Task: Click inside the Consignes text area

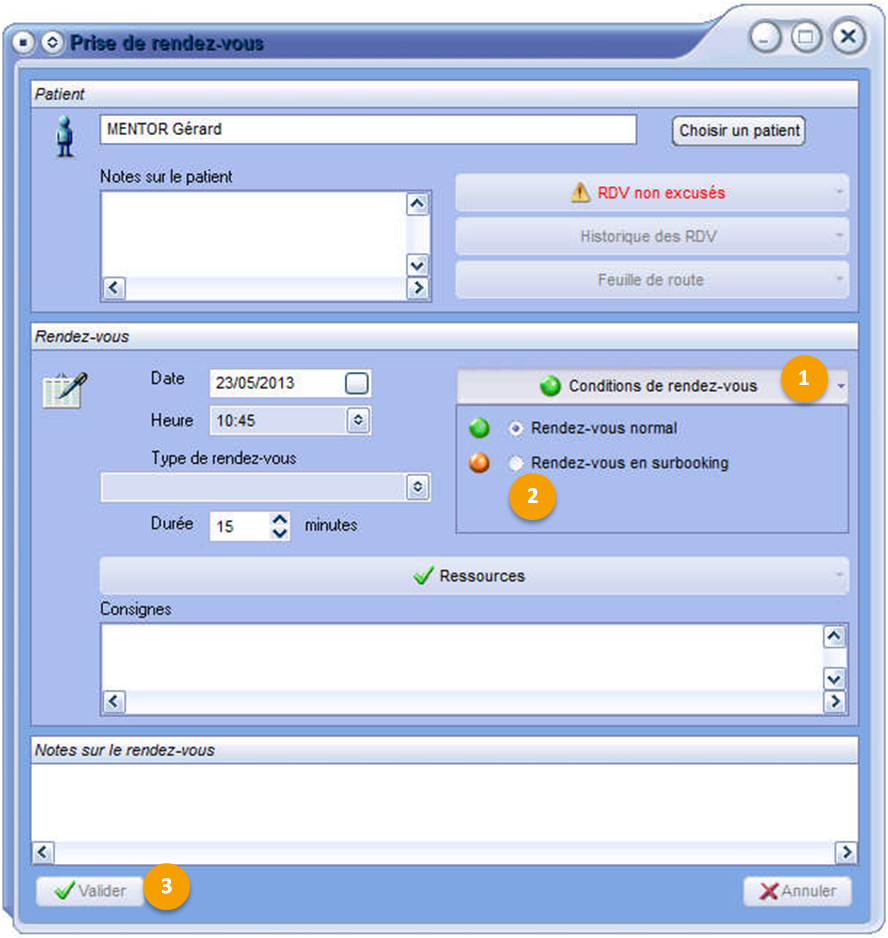Action: tap(460, 655)
